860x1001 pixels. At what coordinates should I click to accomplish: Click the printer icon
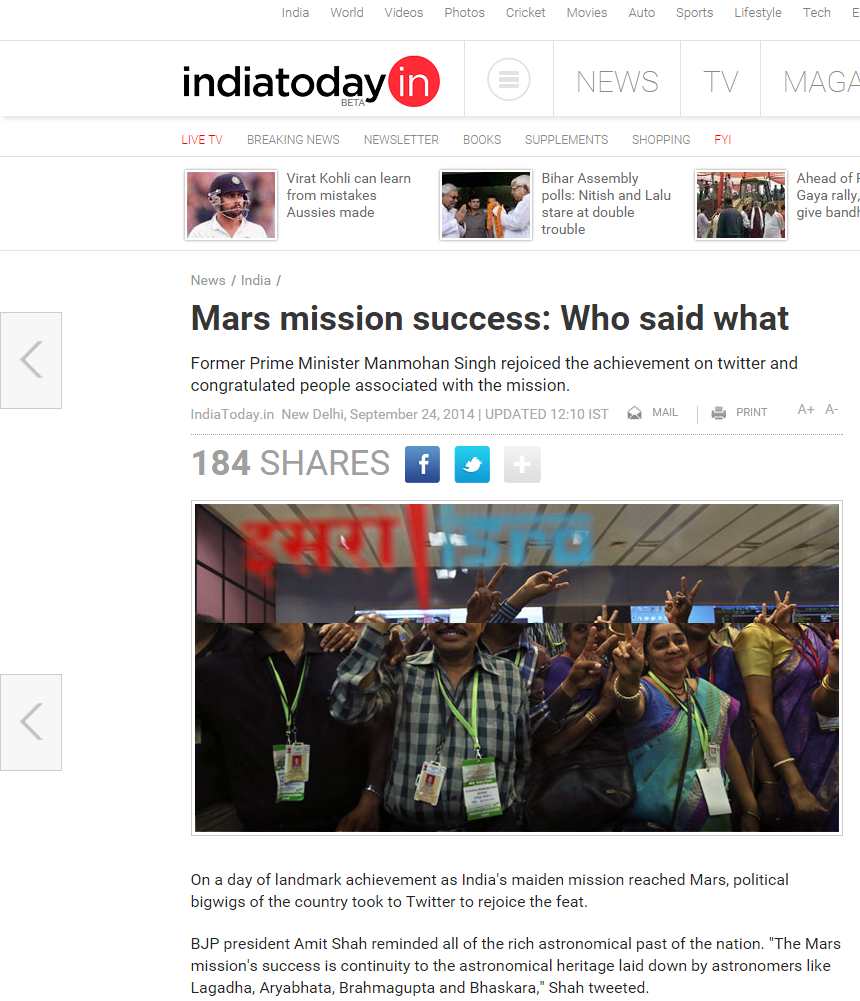point(719,413)
